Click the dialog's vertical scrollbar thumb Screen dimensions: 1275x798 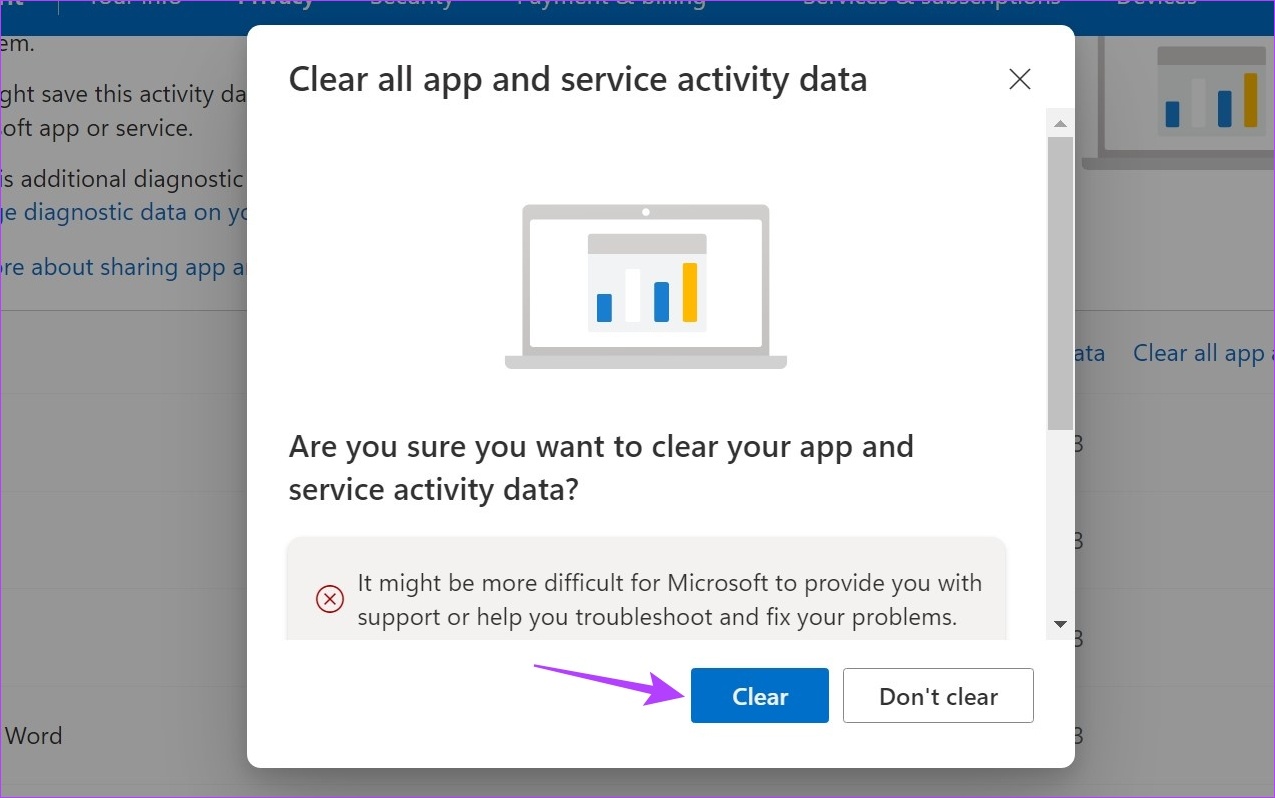click(1060, 284)
